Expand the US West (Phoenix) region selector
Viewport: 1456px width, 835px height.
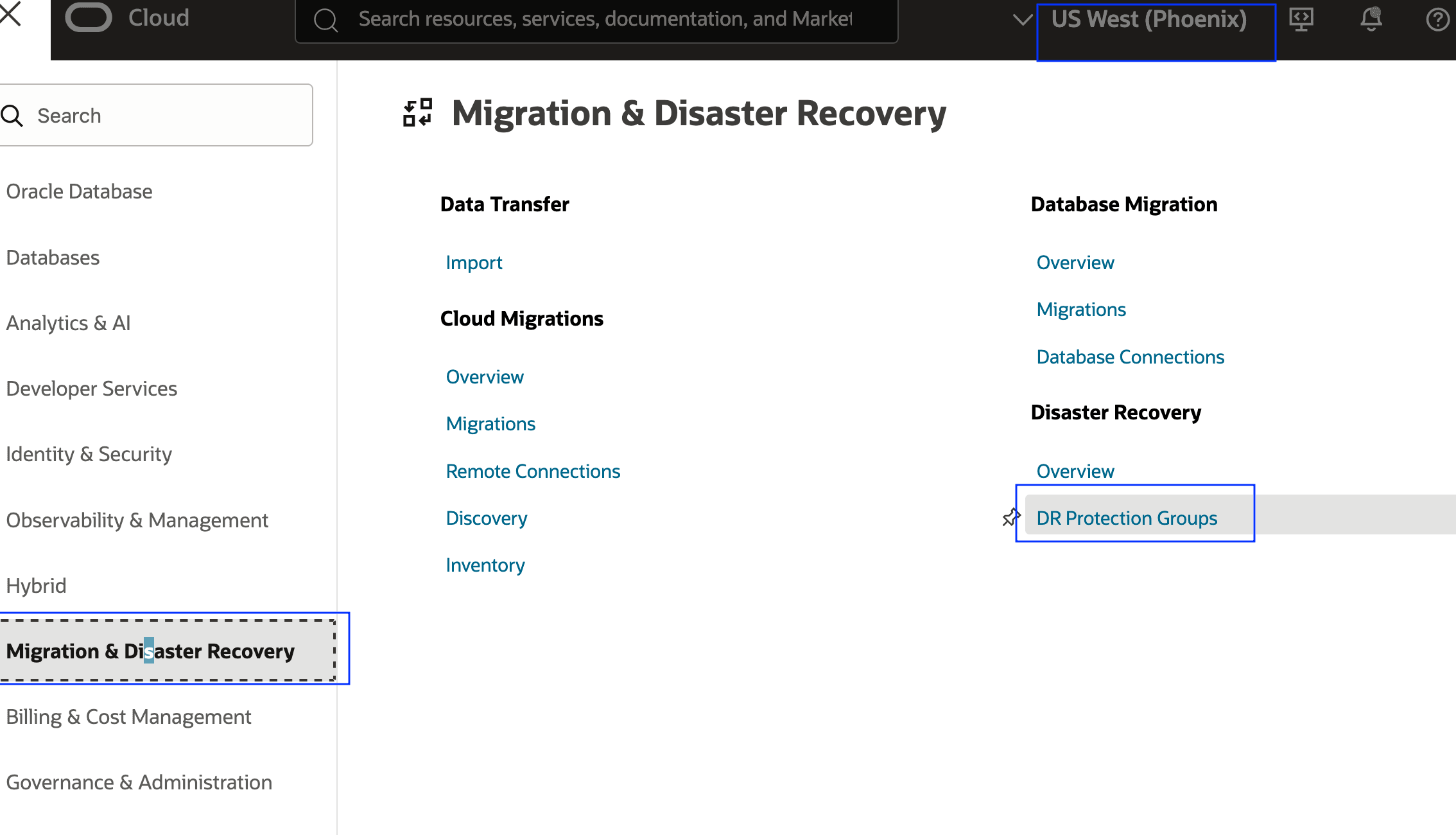pos(1148,19)
